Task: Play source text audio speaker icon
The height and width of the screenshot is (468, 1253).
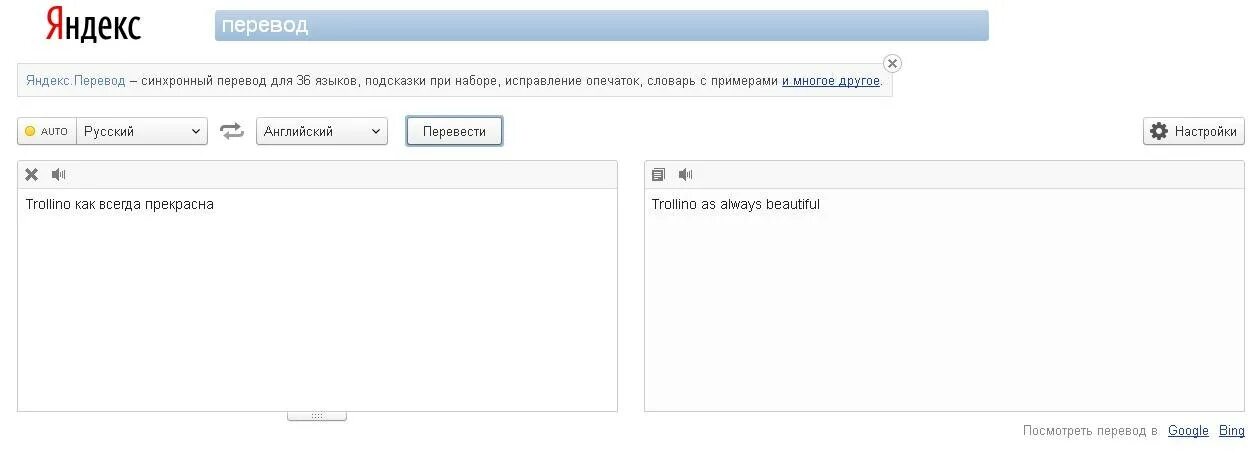Action: coord(59,174)
